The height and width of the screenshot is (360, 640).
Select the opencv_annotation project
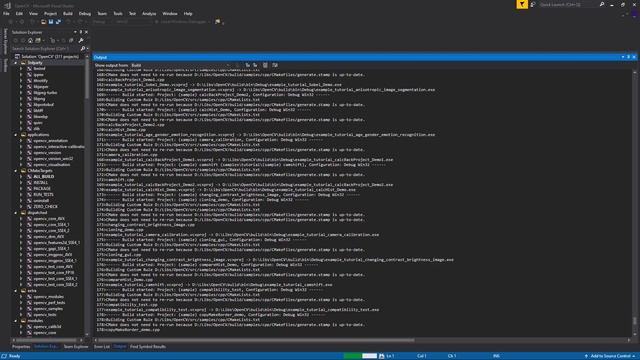pos(51,141)
